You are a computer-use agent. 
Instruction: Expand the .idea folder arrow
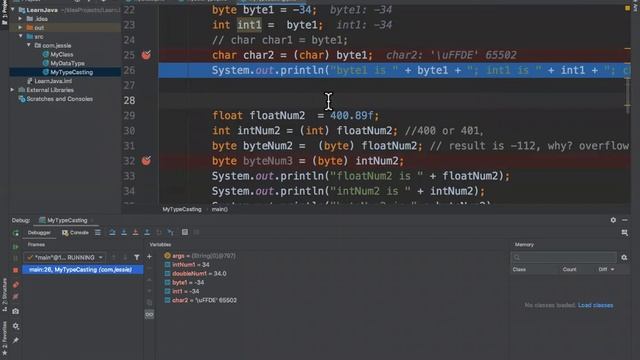point(20,19)
